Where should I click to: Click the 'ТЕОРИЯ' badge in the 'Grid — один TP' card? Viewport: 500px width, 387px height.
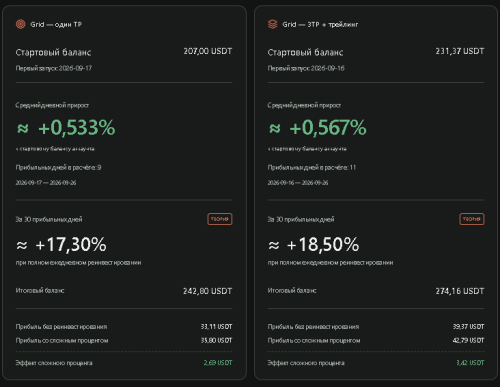[220, 219]
